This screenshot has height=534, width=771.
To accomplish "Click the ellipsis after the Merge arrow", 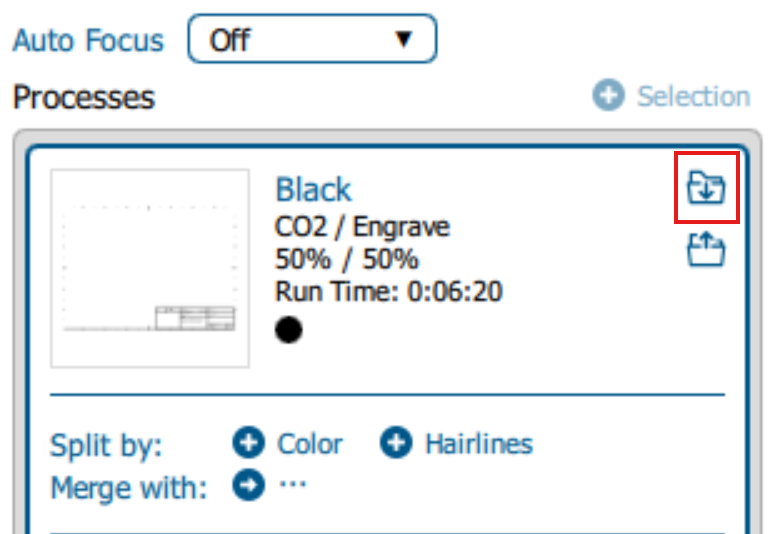I will [x=293, y=484].
